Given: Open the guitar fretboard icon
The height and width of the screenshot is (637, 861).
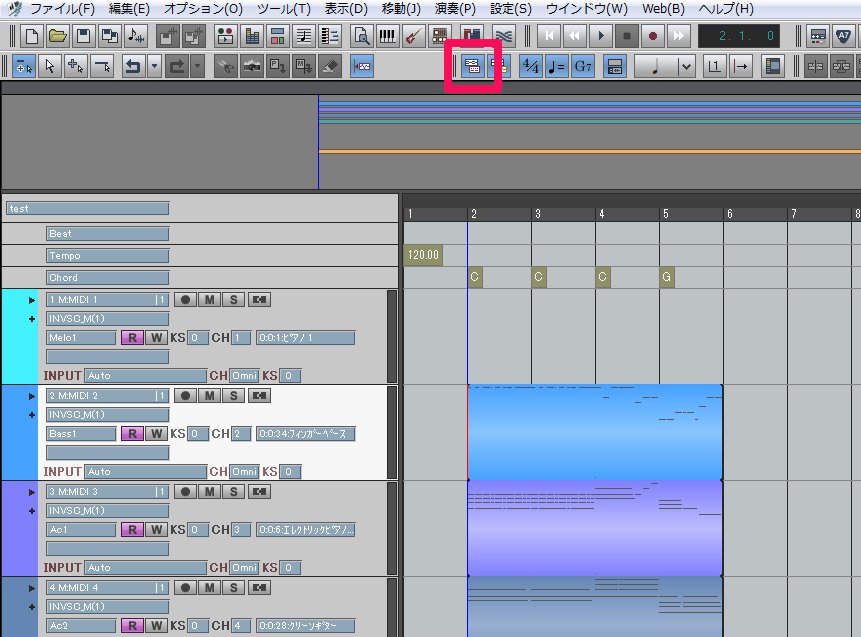Looking at the screenshot, I should click(x=439, y=36).
